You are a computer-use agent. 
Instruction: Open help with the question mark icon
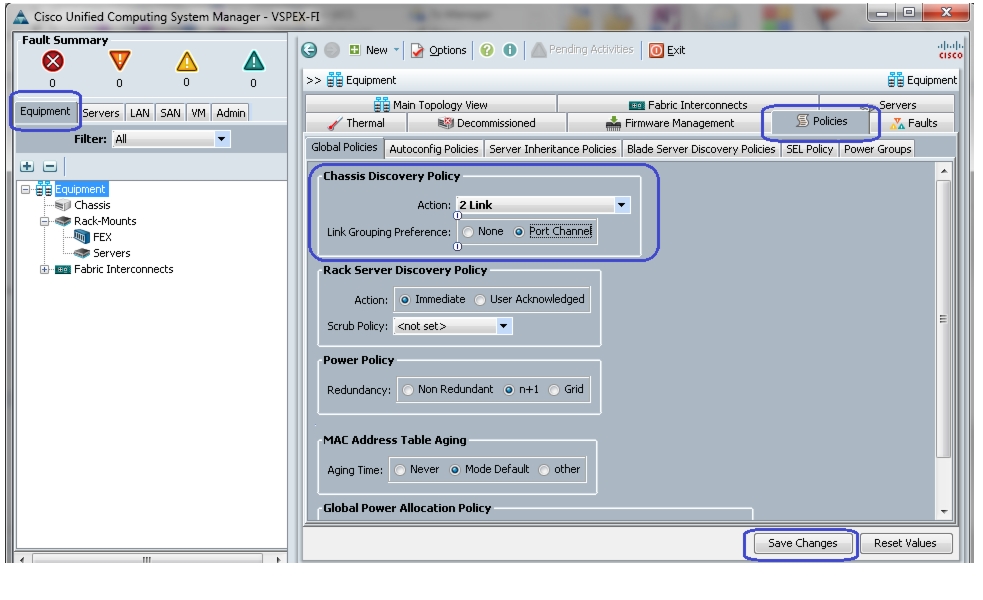pos(487,50)
